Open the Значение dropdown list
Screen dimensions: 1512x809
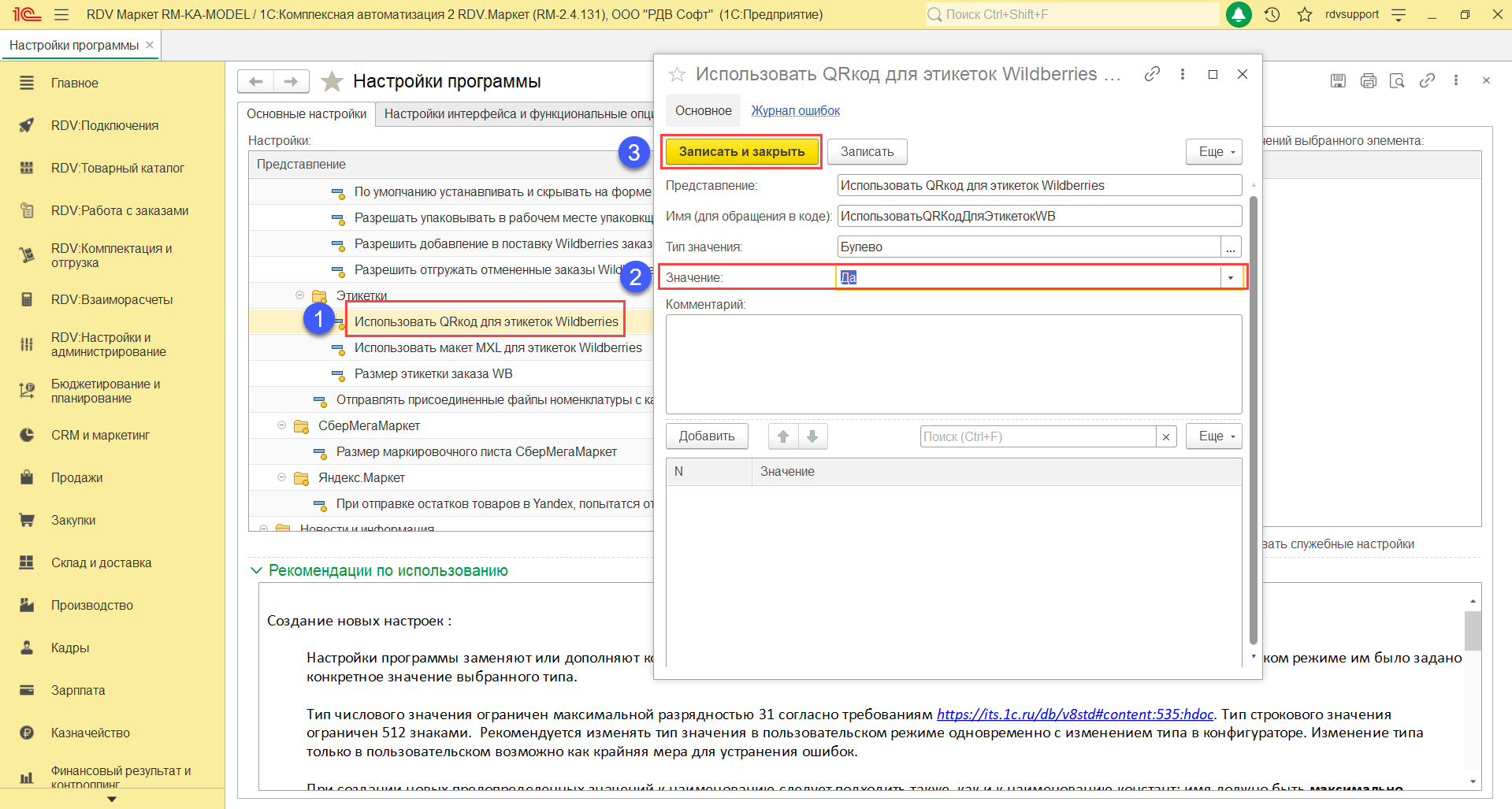[1231, 277]
